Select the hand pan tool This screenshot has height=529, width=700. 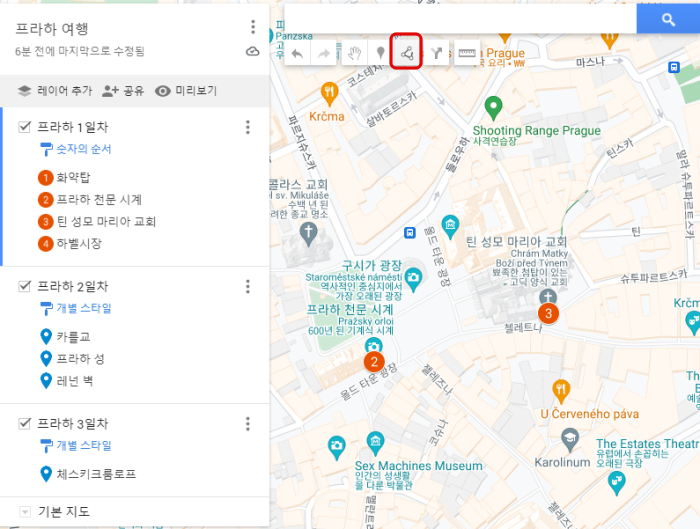354,54
